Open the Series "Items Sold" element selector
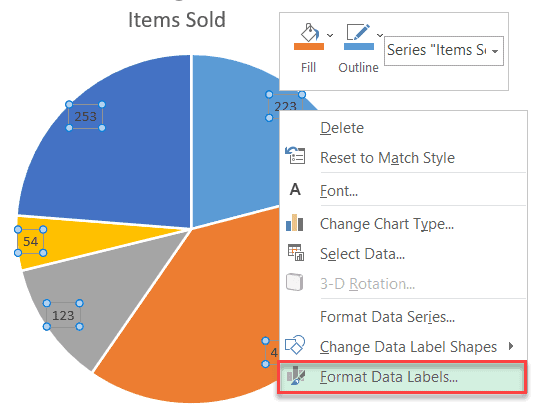 pos(444,51)
